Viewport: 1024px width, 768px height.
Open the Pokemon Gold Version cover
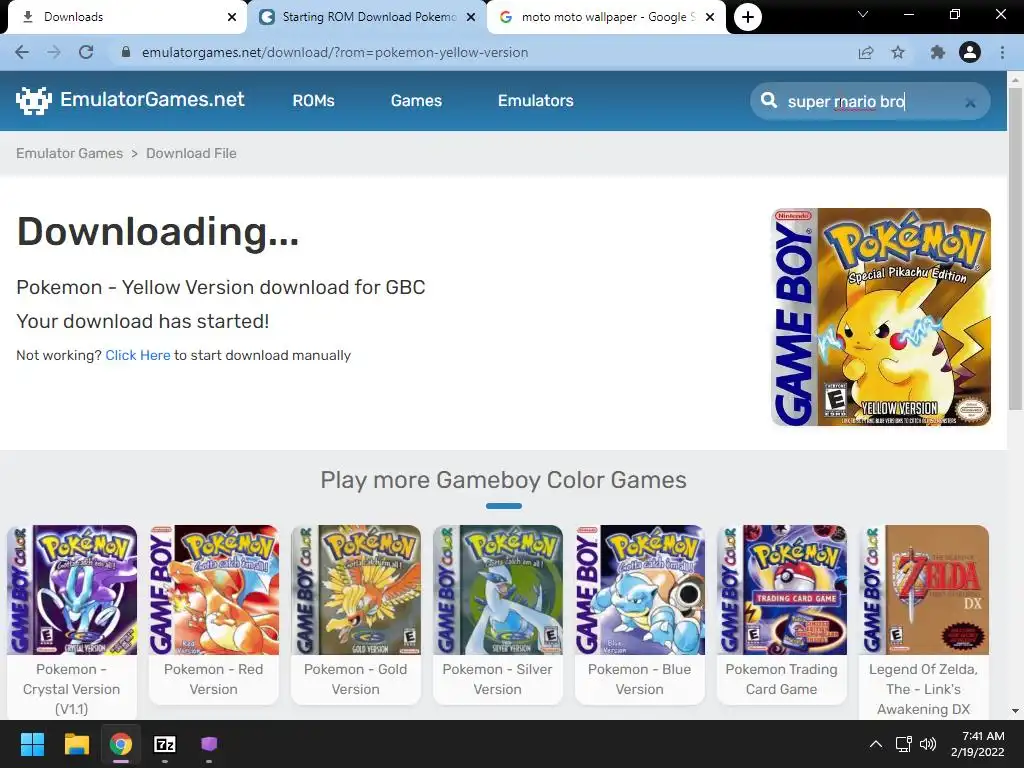point(356,590)
